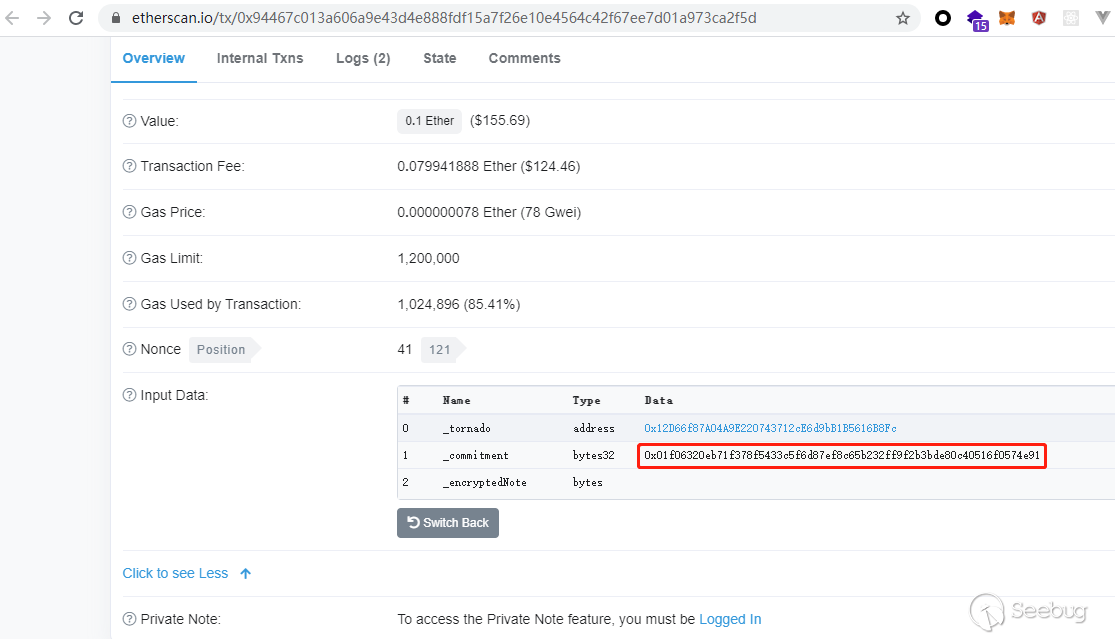Image resolution: width=1115 pixels, height=639 pixels.
Task: Click the browser forward arrow
Action: click(44, 18)
